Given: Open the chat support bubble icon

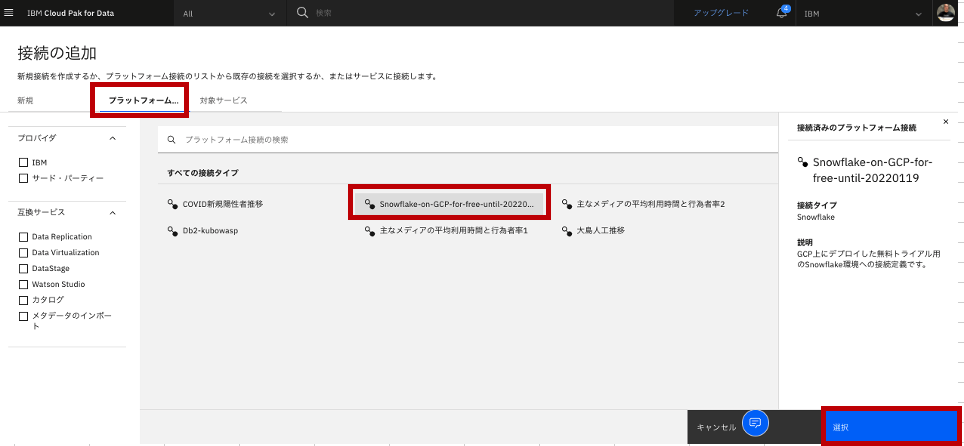Looking at the screenshot, I should coord(756,423).
